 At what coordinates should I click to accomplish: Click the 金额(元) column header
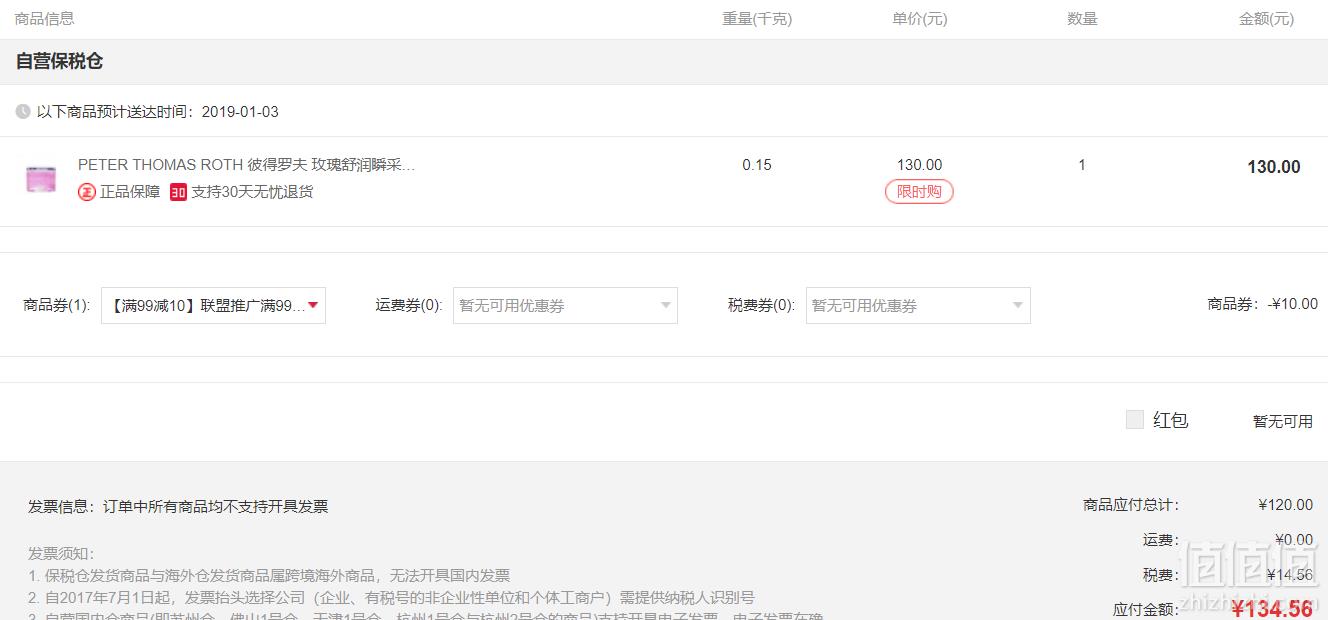(1266, 19)
